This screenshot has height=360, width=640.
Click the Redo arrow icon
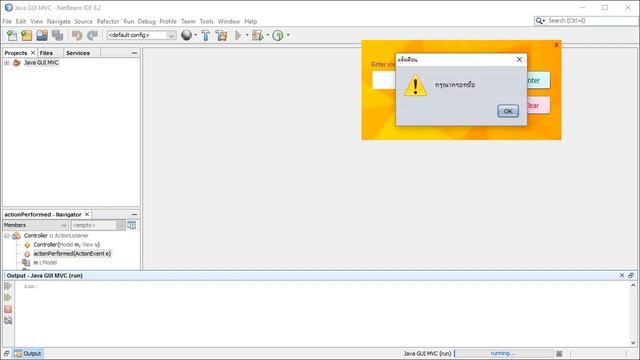coord(92,36)
